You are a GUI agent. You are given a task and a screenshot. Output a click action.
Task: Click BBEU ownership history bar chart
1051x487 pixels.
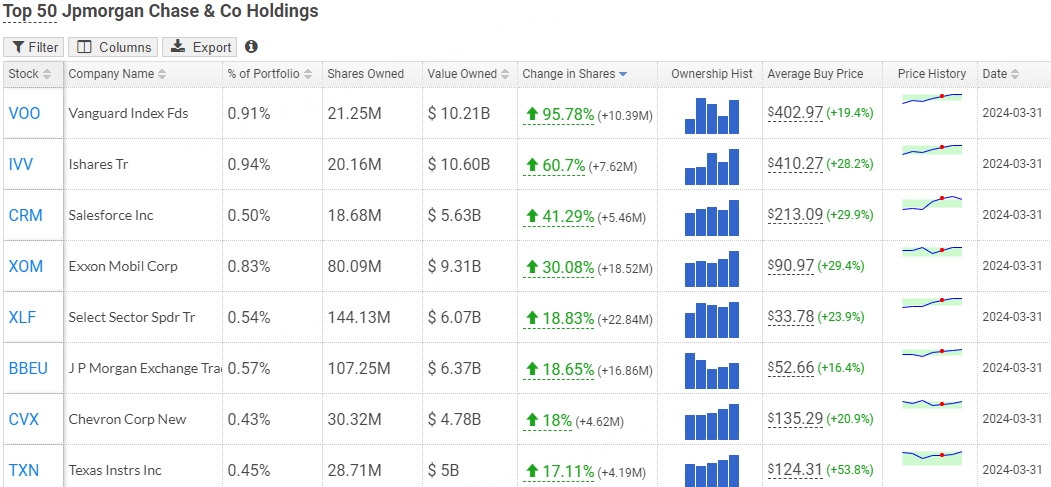[711, 370]
